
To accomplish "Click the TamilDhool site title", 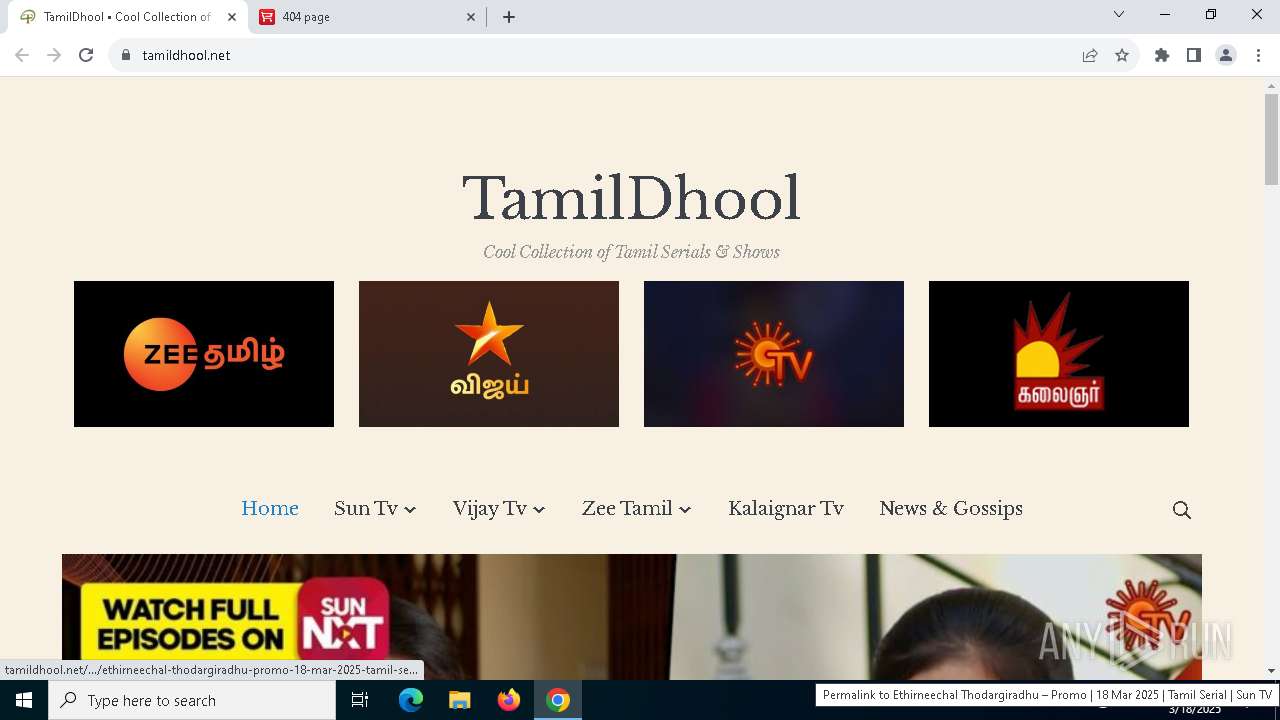I will coord(631,198).
